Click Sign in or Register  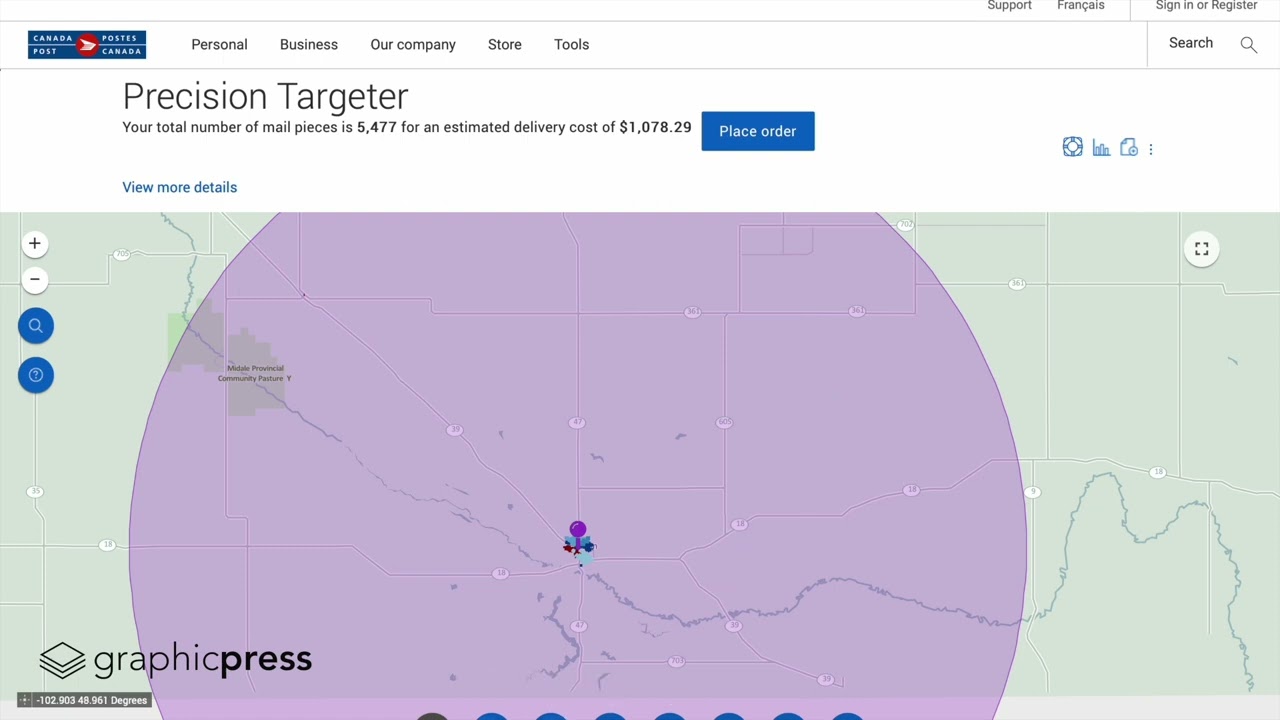[1206, 6]
